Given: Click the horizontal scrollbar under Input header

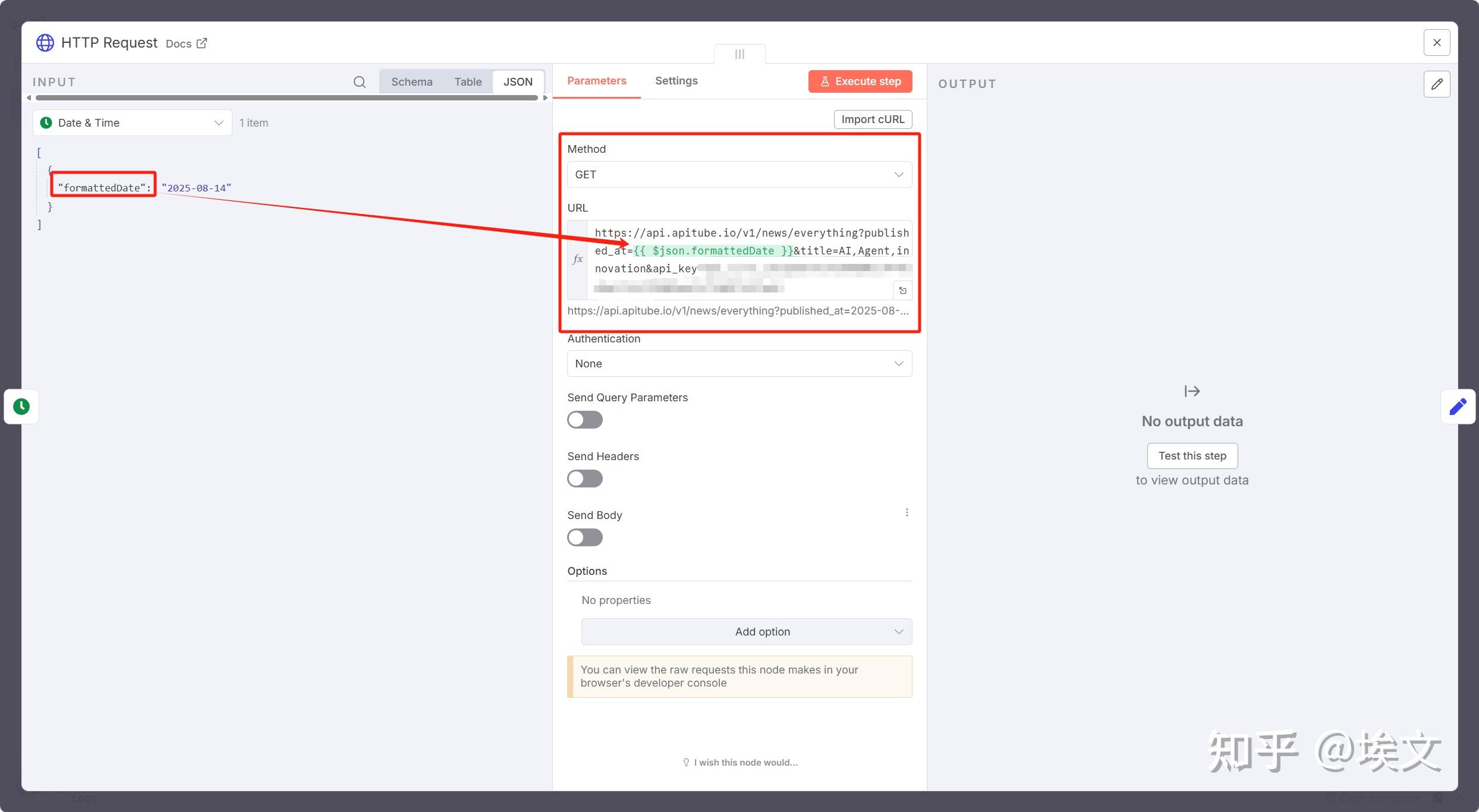Looking at the screenshot, I should 285,97.
